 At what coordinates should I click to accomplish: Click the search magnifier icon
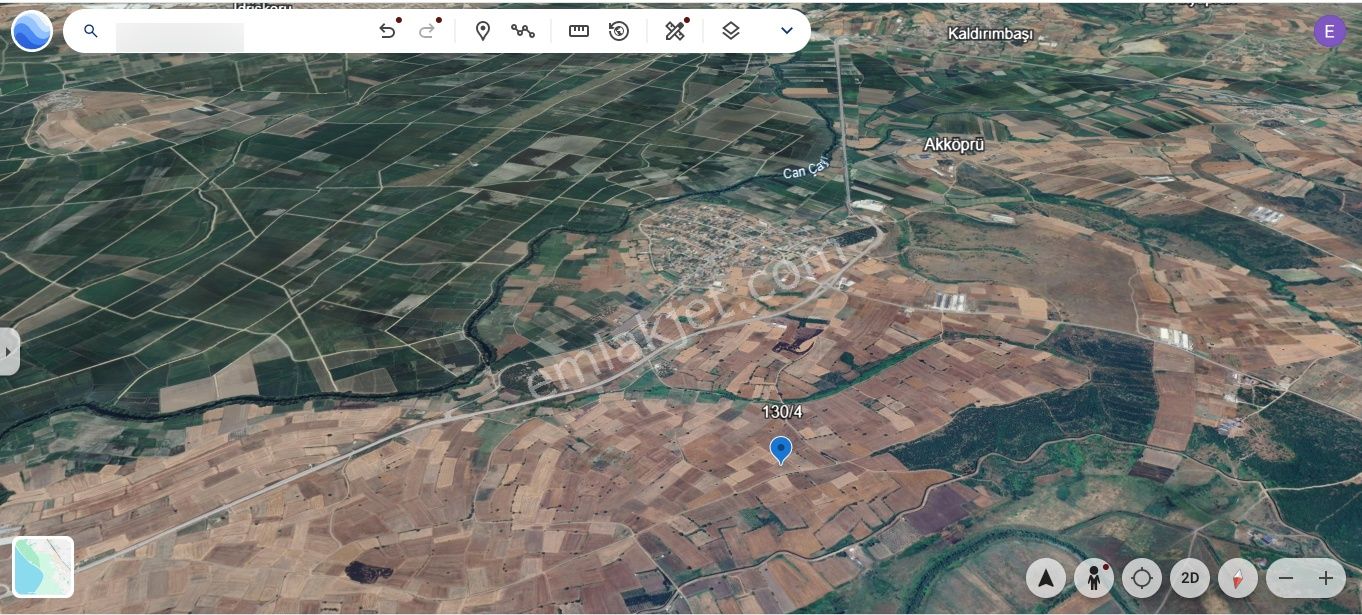[91, 31]
